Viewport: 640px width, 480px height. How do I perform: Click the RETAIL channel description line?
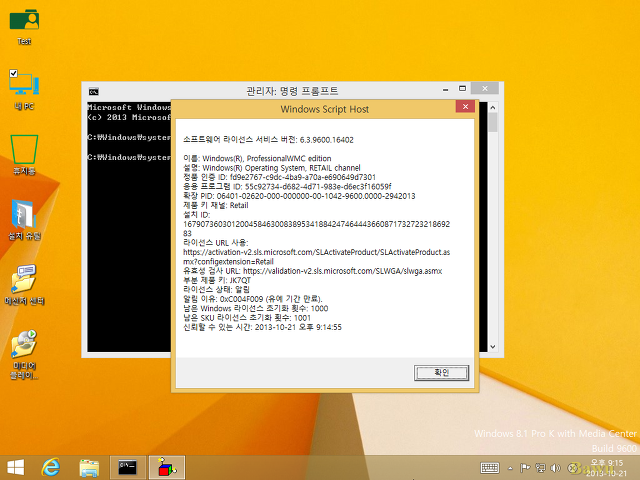point(272,168)
